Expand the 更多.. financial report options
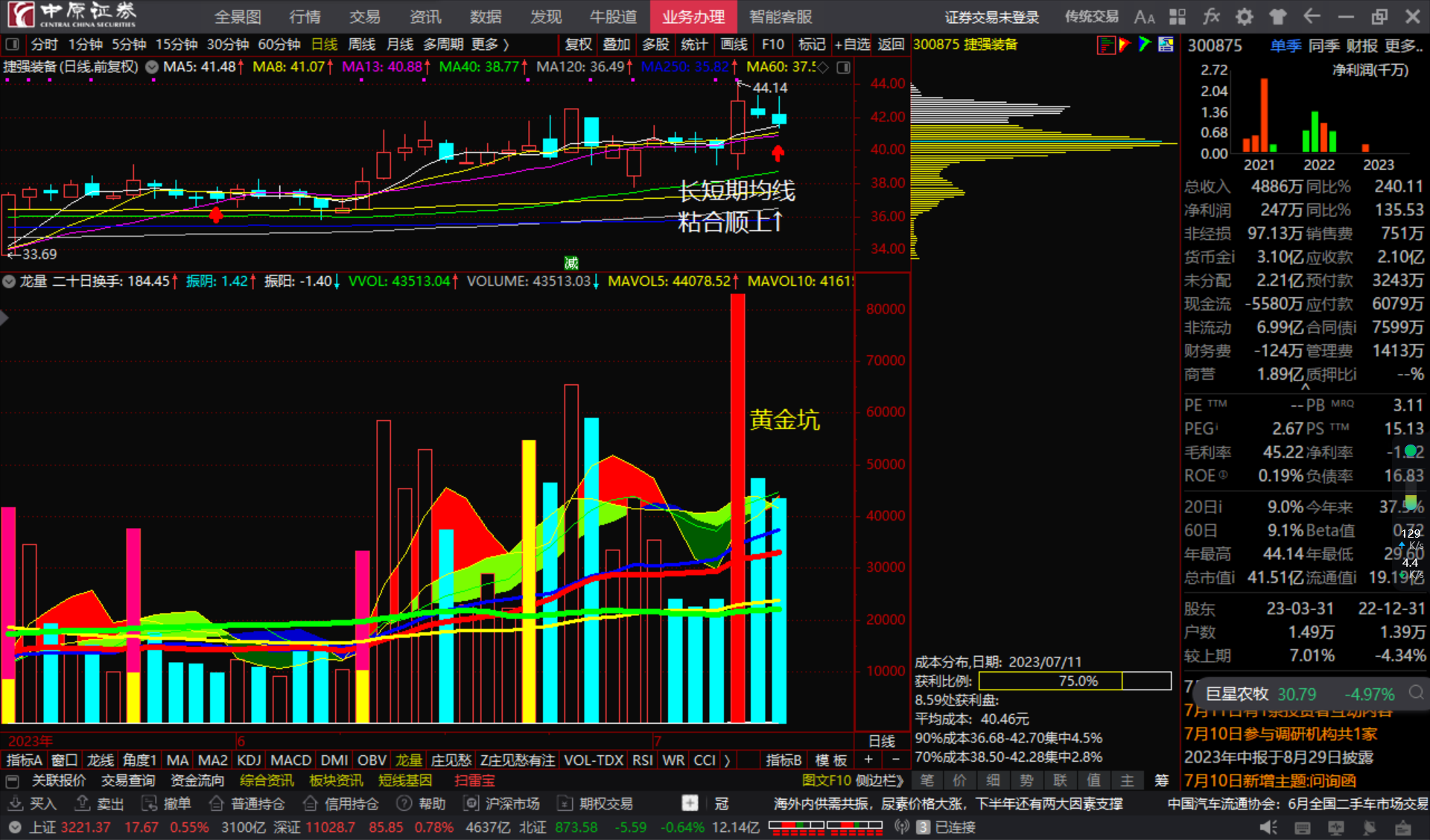 coord(1403,46)
